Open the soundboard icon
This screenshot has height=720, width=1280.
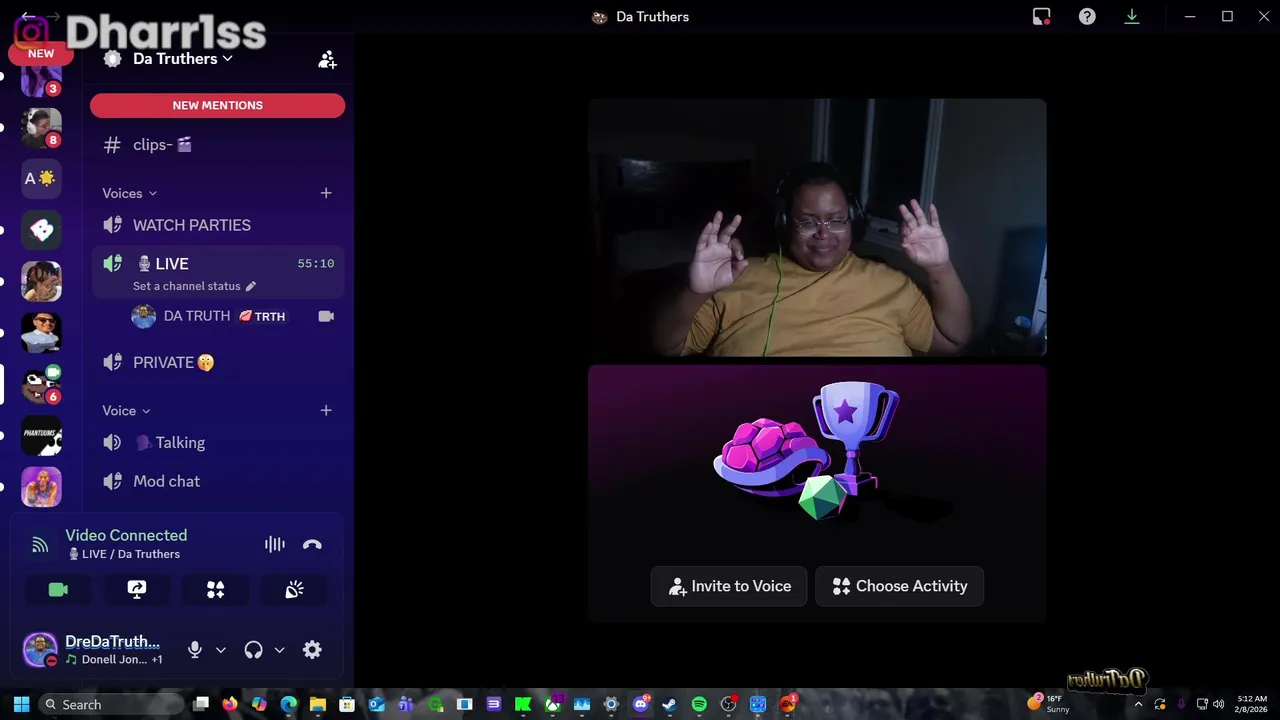294,590
